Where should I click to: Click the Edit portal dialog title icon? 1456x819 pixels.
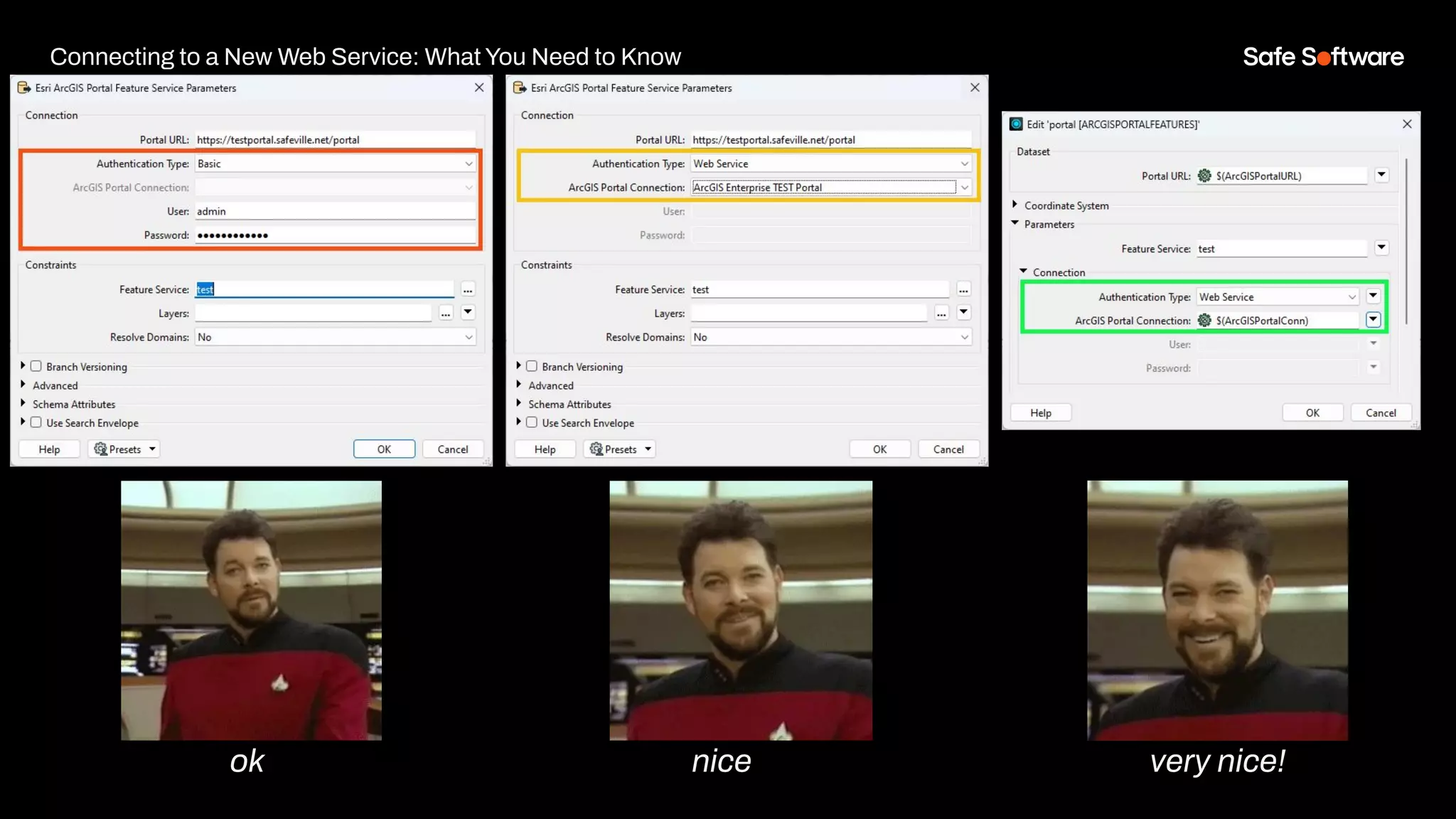click(1017, 124)
